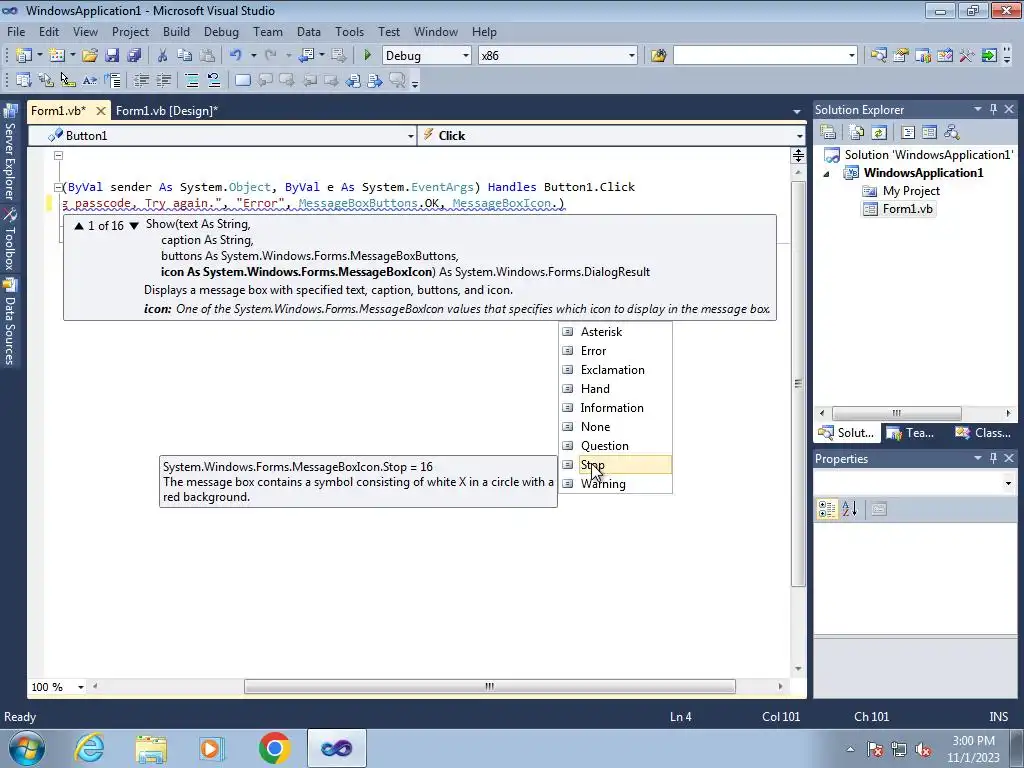Open the File menu
Image resolution: width=1024 pixels, height=768 pixels.
[16, 31]
